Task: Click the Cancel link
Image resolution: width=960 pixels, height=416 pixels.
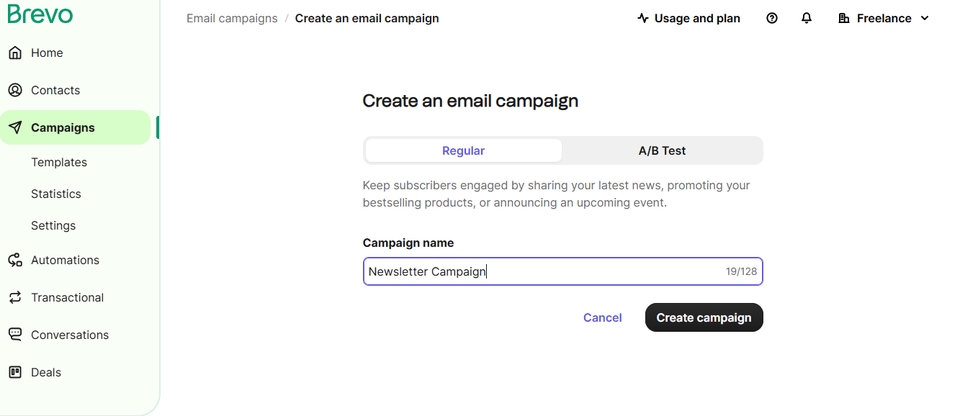Action: tap(602, 318)
